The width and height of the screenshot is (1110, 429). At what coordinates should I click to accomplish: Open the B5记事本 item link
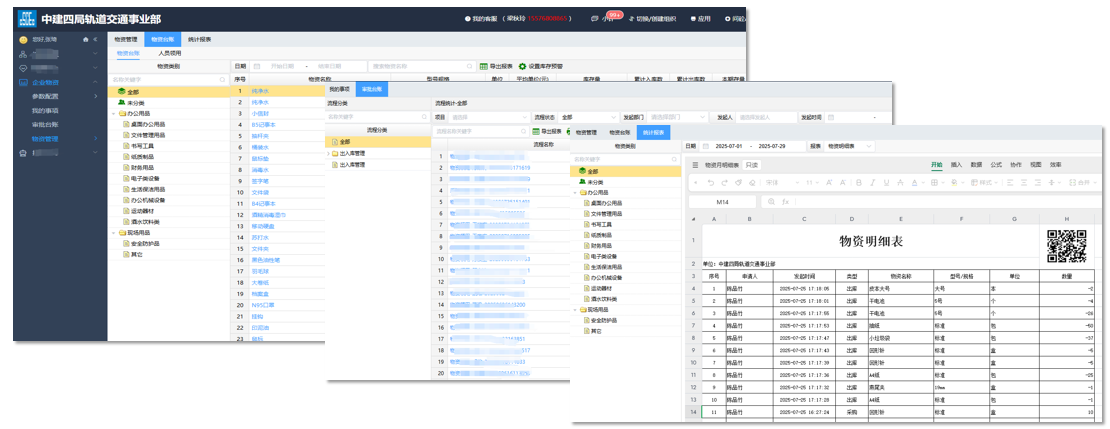pyautogui.click(x=264, y=124)
